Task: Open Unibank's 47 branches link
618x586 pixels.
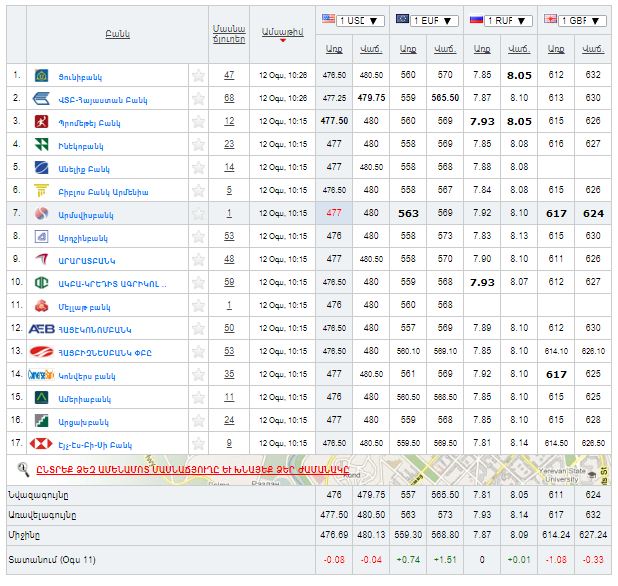Action: pyautogui.click(x=229, y=75)
